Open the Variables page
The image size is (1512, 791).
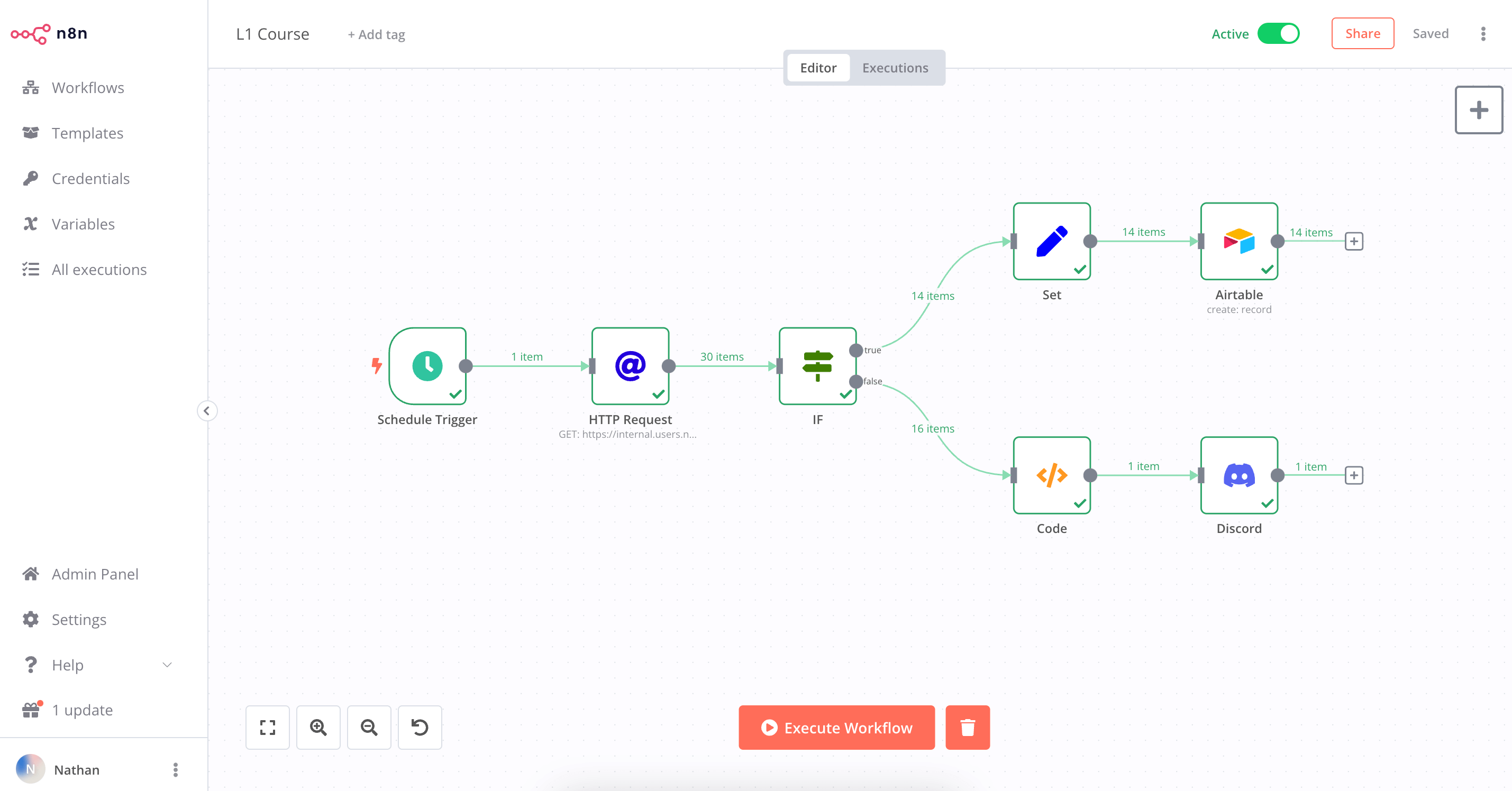83,224
